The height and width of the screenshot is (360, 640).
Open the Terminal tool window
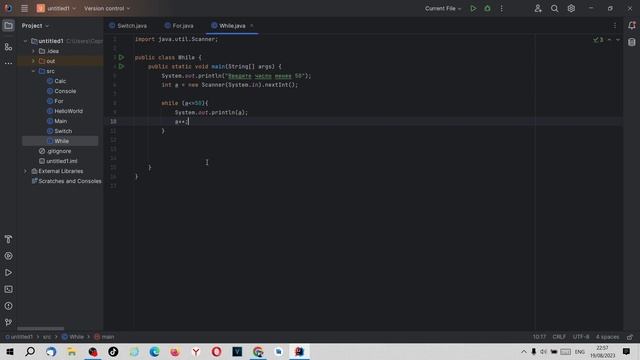coord(8,289)
